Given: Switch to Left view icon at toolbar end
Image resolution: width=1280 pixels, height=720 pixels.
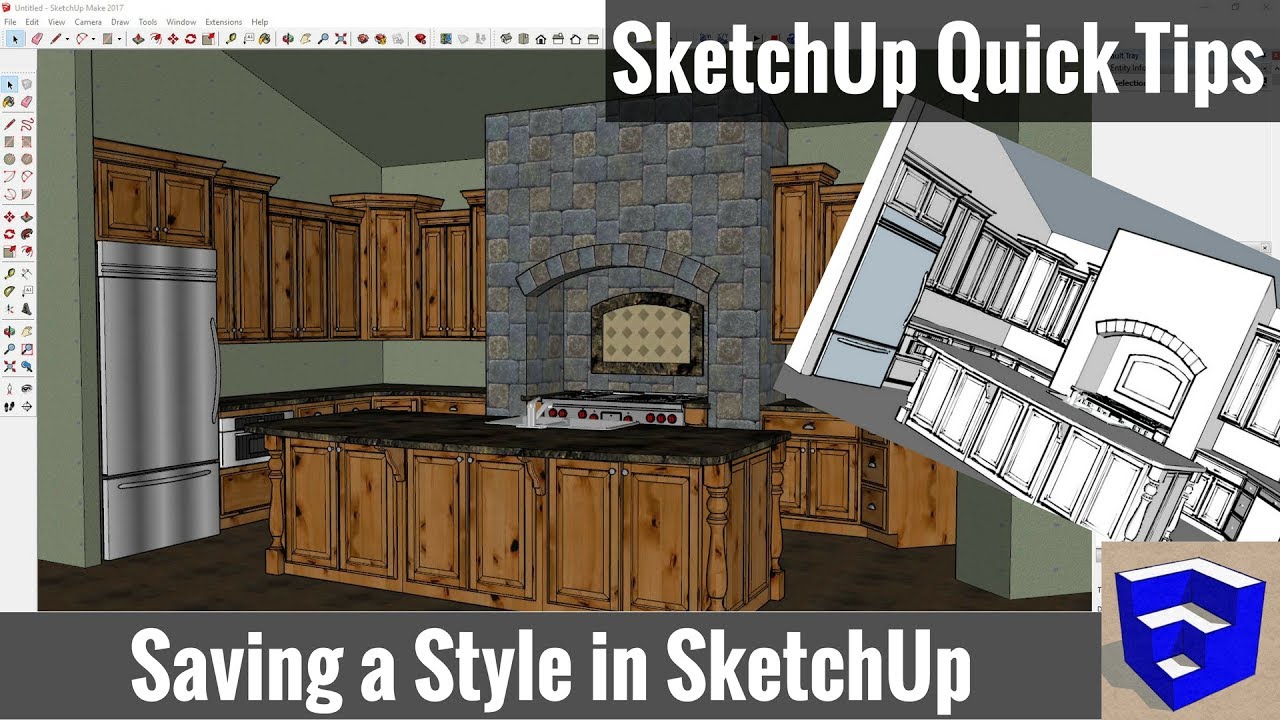Looking at the screenshot, I should [593, 39].
